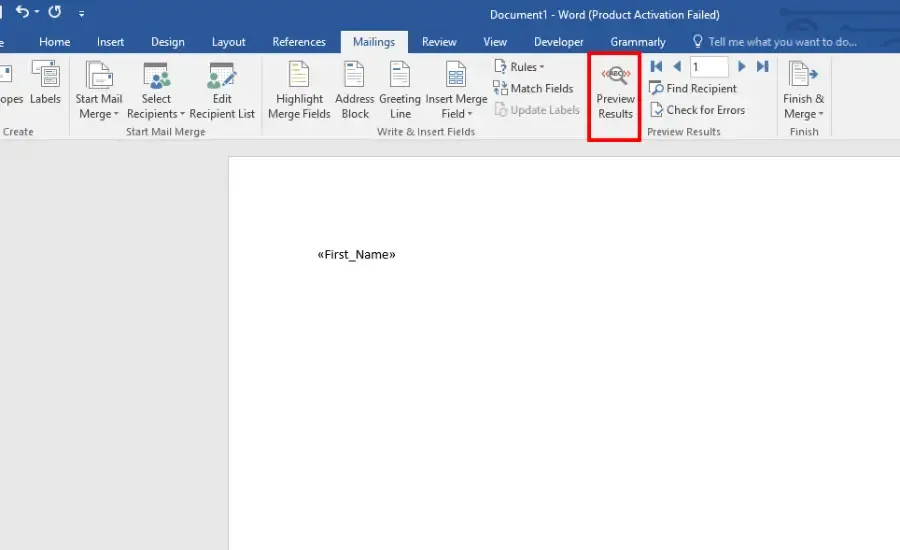Open the Select Recipients dropdown

pyautogui.click(x=156, y=90)
